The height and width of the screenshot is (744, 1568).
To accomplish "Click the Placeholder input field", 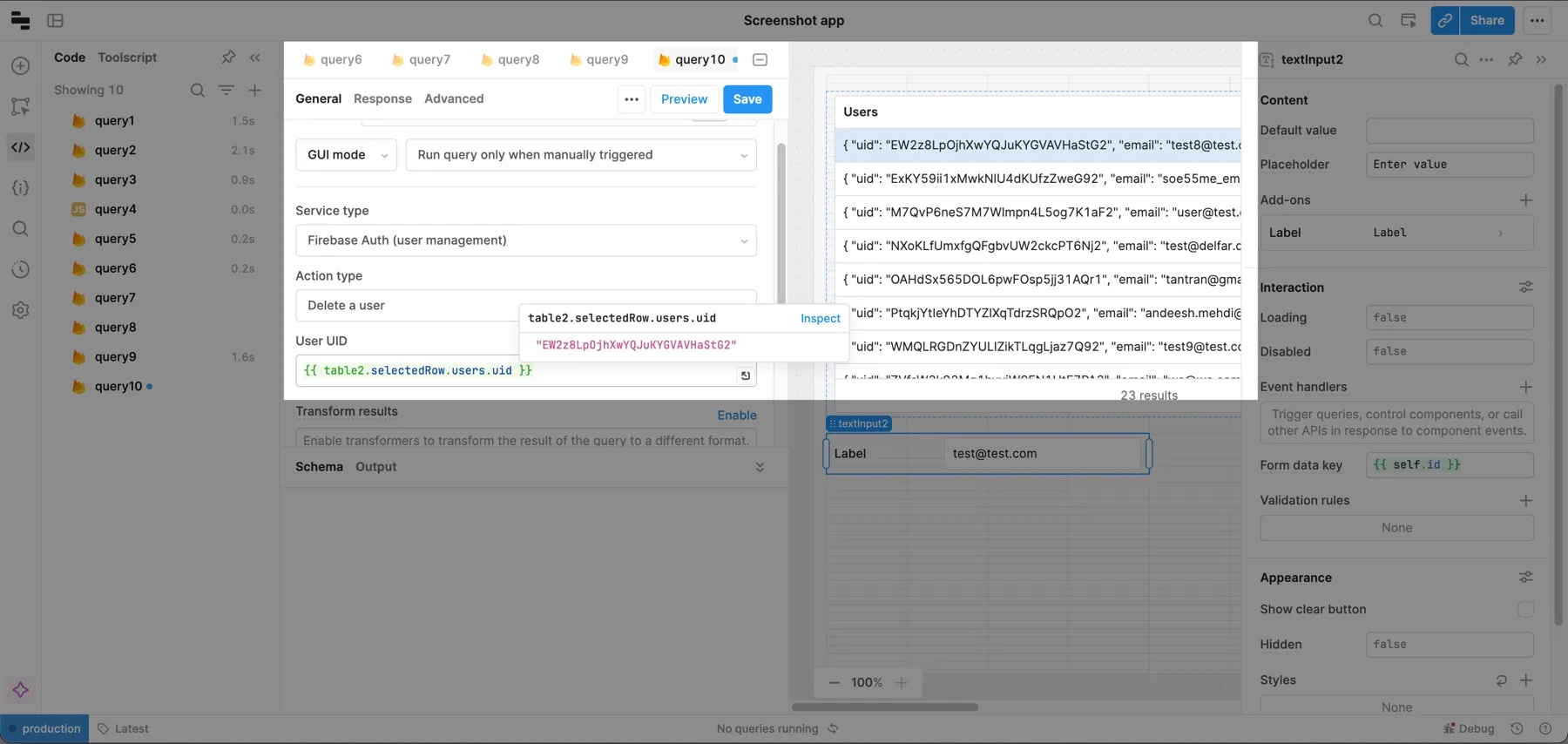I will (1450, 165).
